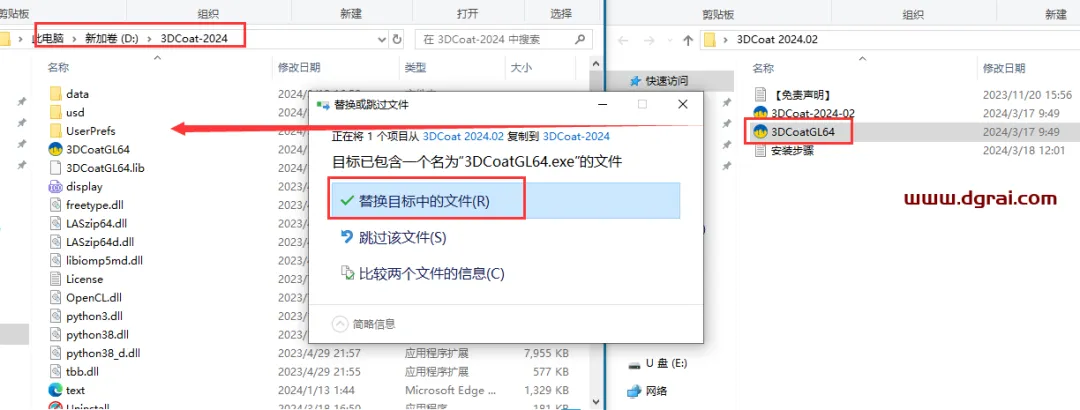1080x410 pixels.
Task: Select the UserPrefs folder icon
Action: pyautogui.click(x=56, y=131)
